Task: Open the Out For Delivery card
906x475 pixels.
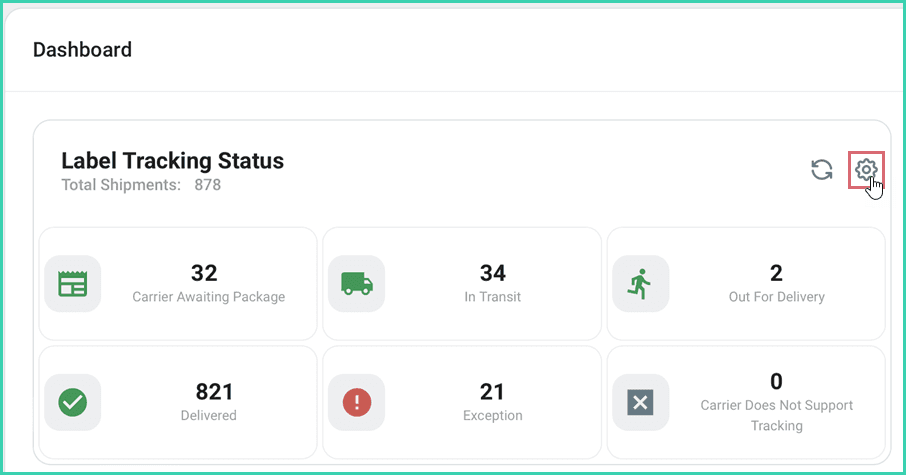Action: pos(746,284)
